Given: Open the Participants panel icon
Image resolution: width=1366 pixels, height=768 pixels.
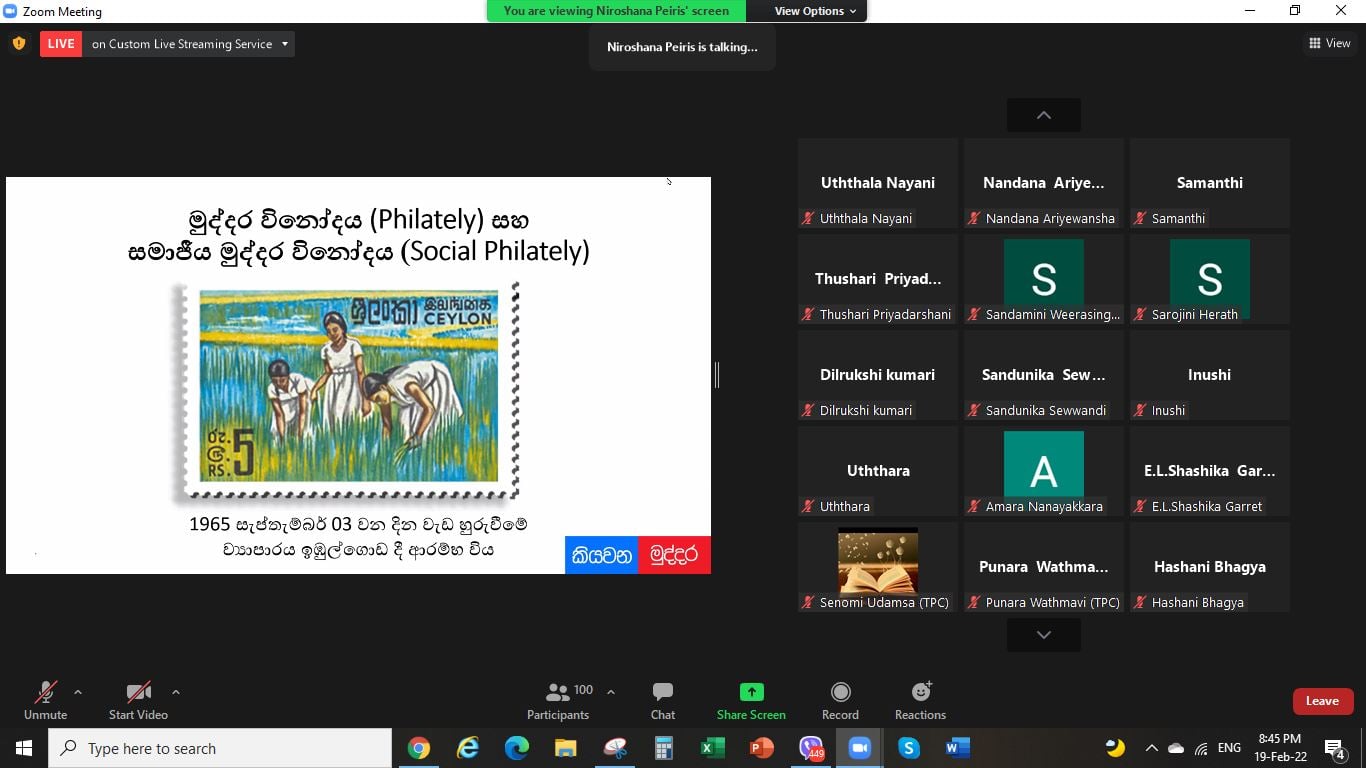Looking at the screenshot, I should [558, 692].
